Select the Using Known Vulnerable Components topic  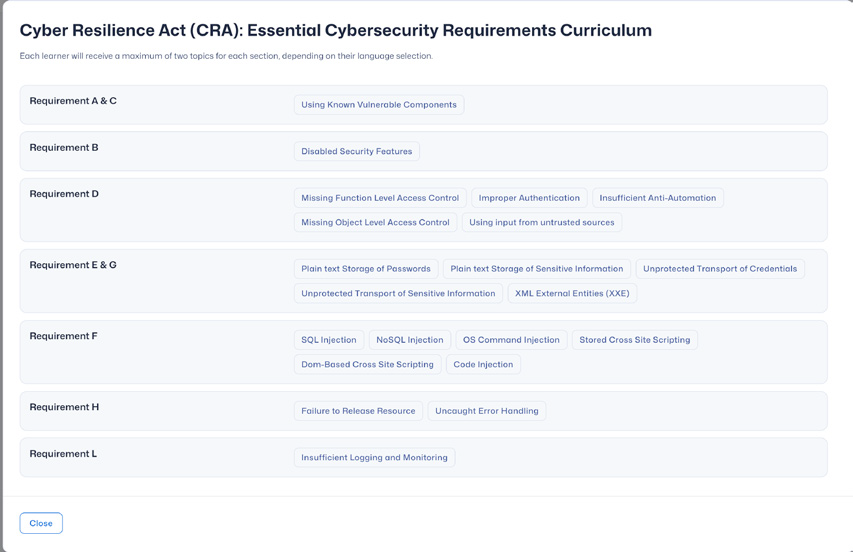point(379,104)
